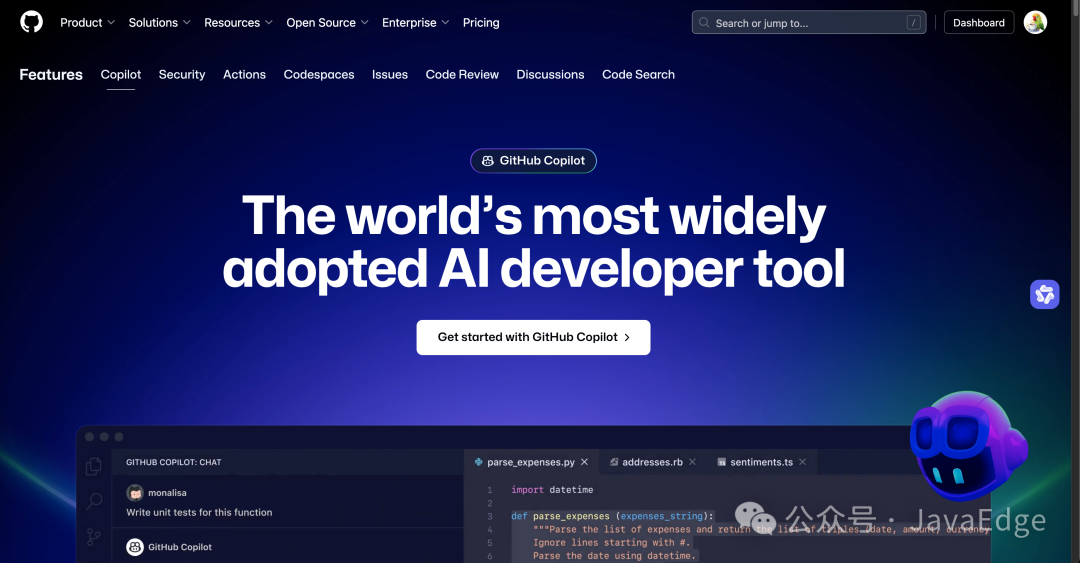Expand the Open Source dropdown menu
1080x563 pixels.
tap(328, 23)
